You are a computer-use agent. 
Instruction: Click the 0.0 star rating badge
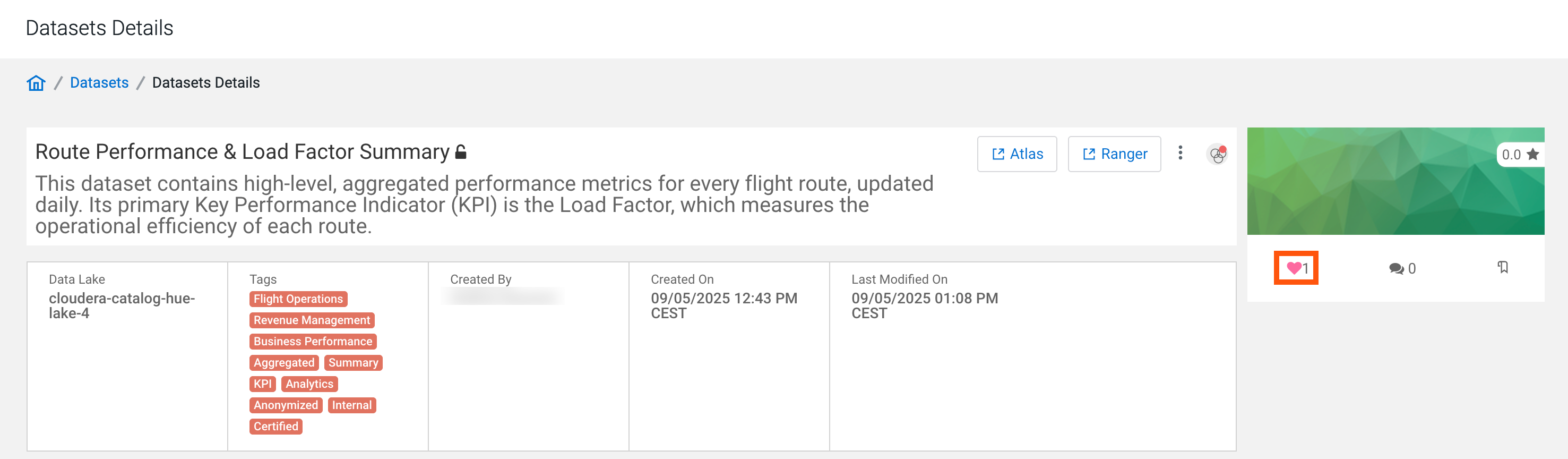point(1519,155)
